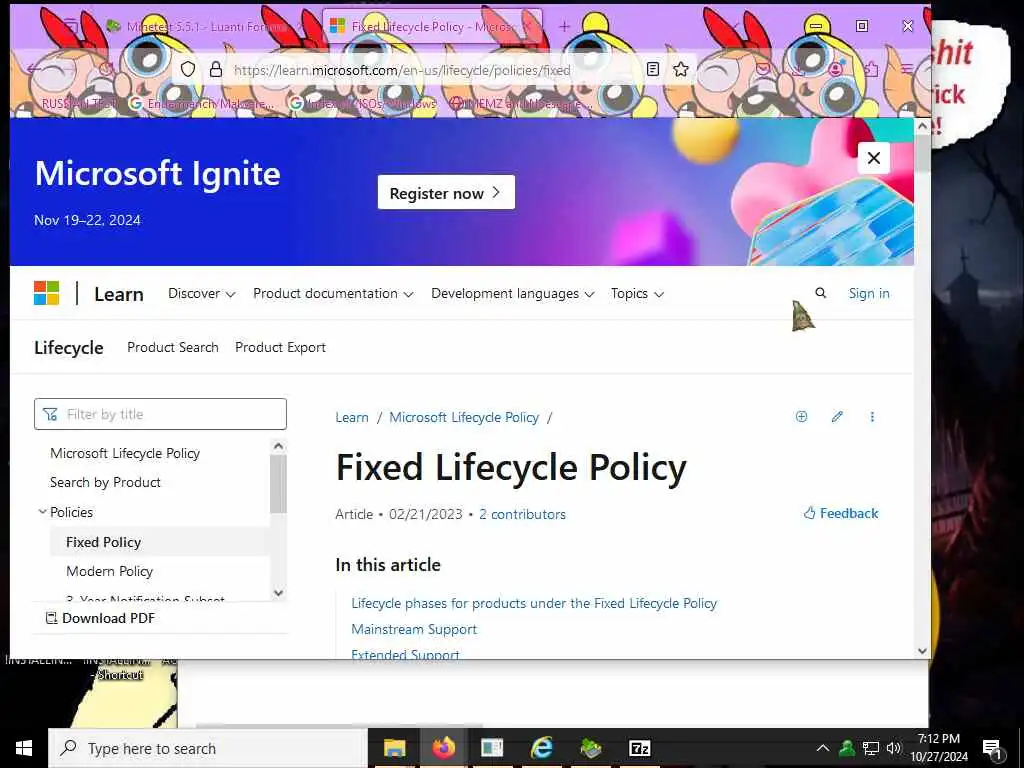Image resolution: width=1024 pixels, height=768 pixels.
Task: Click the Learn brand link
Action: pos(119,294)
